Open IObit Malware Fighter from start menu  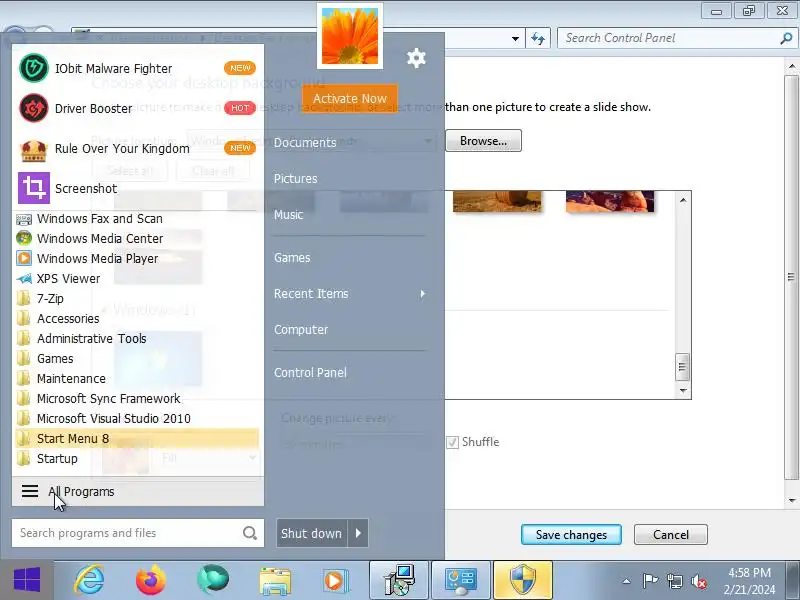pos(138,68)
